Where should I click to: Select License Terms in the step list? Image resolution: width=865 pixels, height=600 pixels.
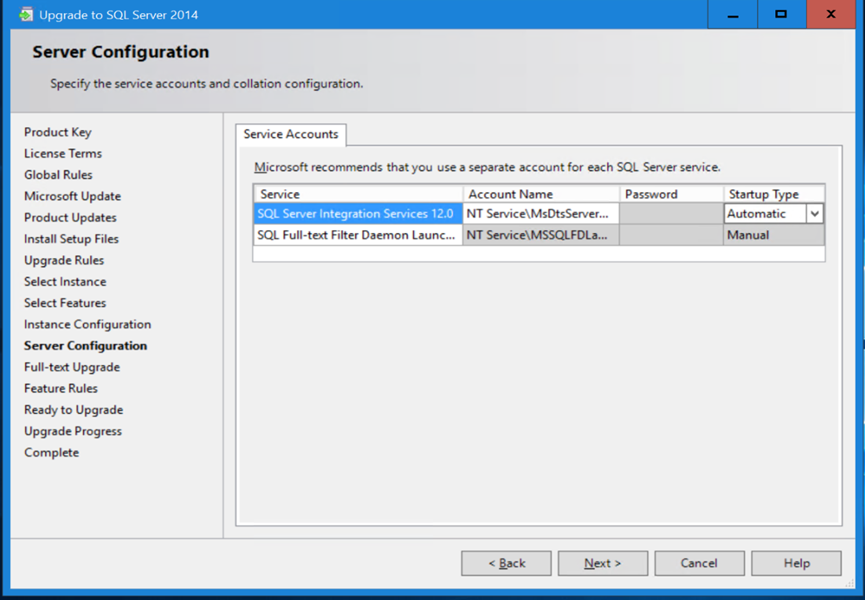(x=63, y=153)
